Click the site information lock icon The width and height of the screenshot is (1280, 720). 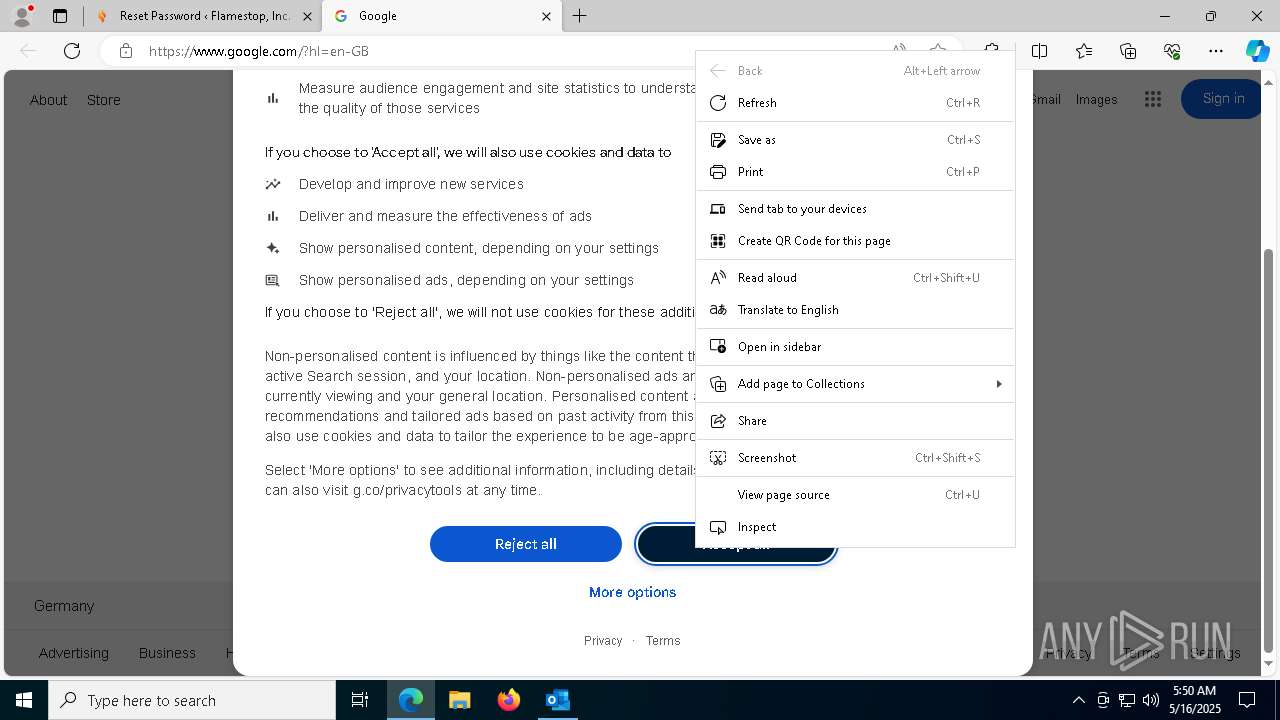126,51
